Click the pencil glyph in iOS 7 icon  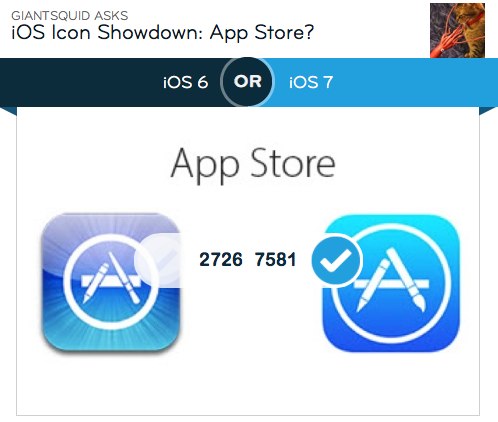[374, 286]
